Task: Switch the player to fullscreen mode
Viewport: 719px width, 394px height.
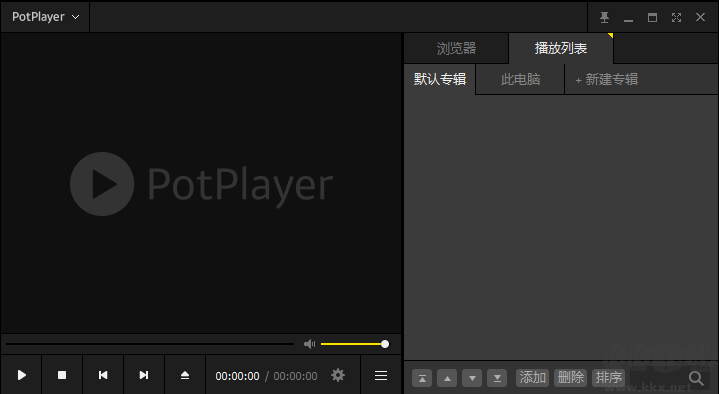Action: click(676, 17)
